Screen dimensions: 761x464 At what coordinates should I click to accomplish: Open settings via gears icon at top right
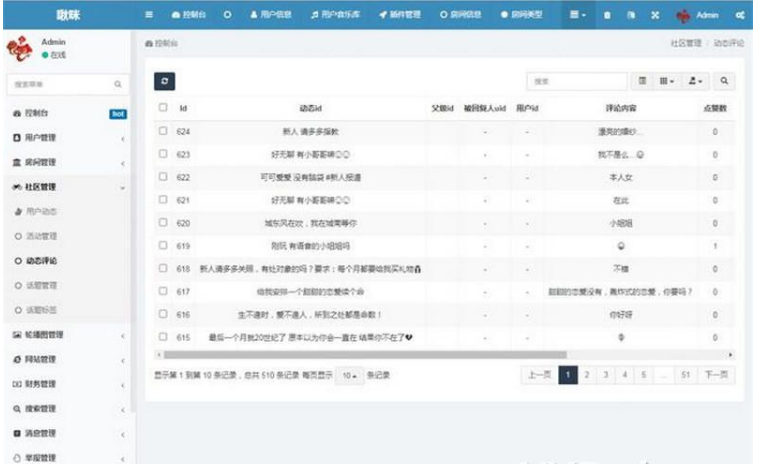click(x=740, y=16)
